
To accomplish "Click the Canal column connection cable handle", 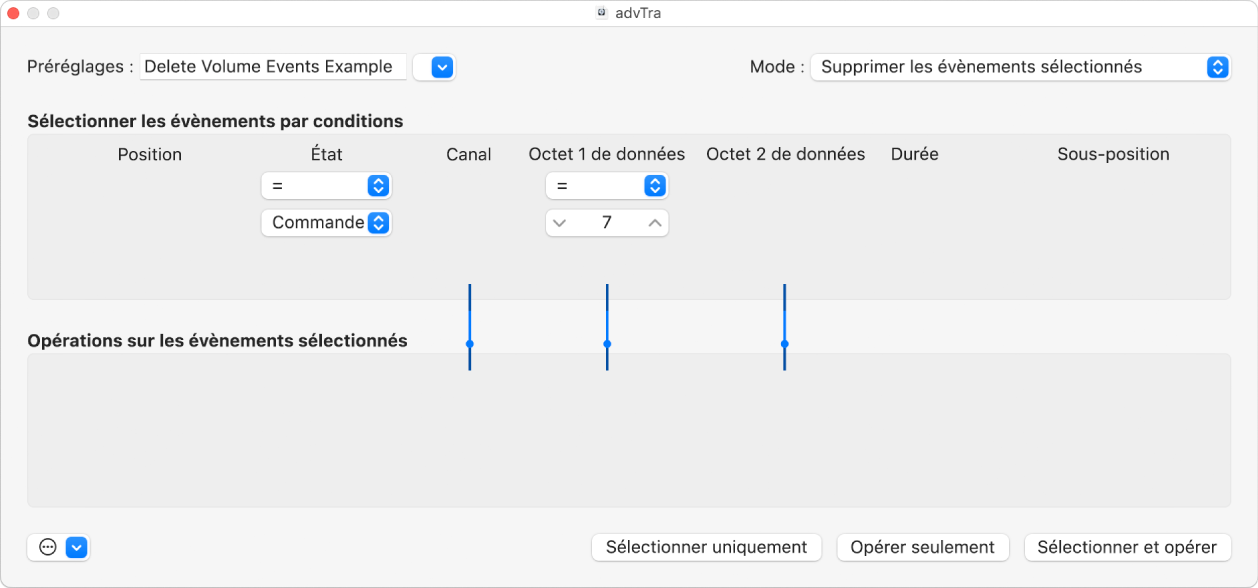I will pos(469,345).
